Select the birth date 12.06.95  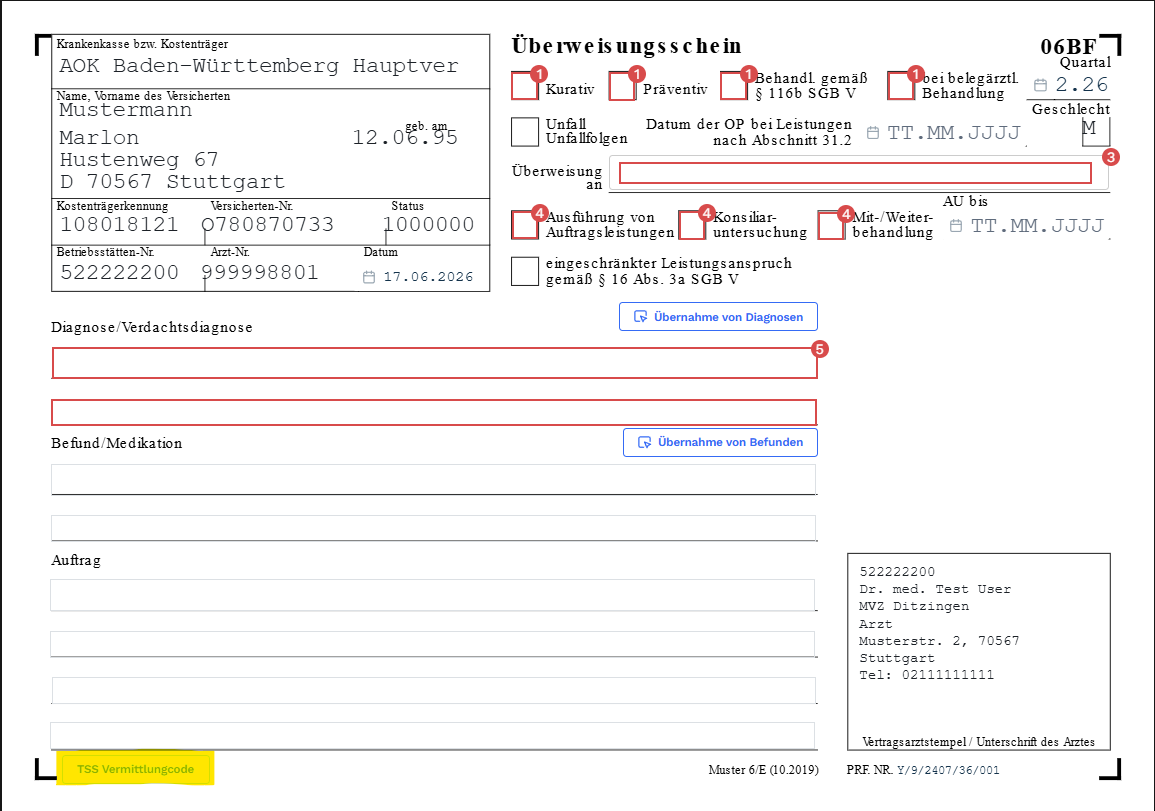coord(404,138)
